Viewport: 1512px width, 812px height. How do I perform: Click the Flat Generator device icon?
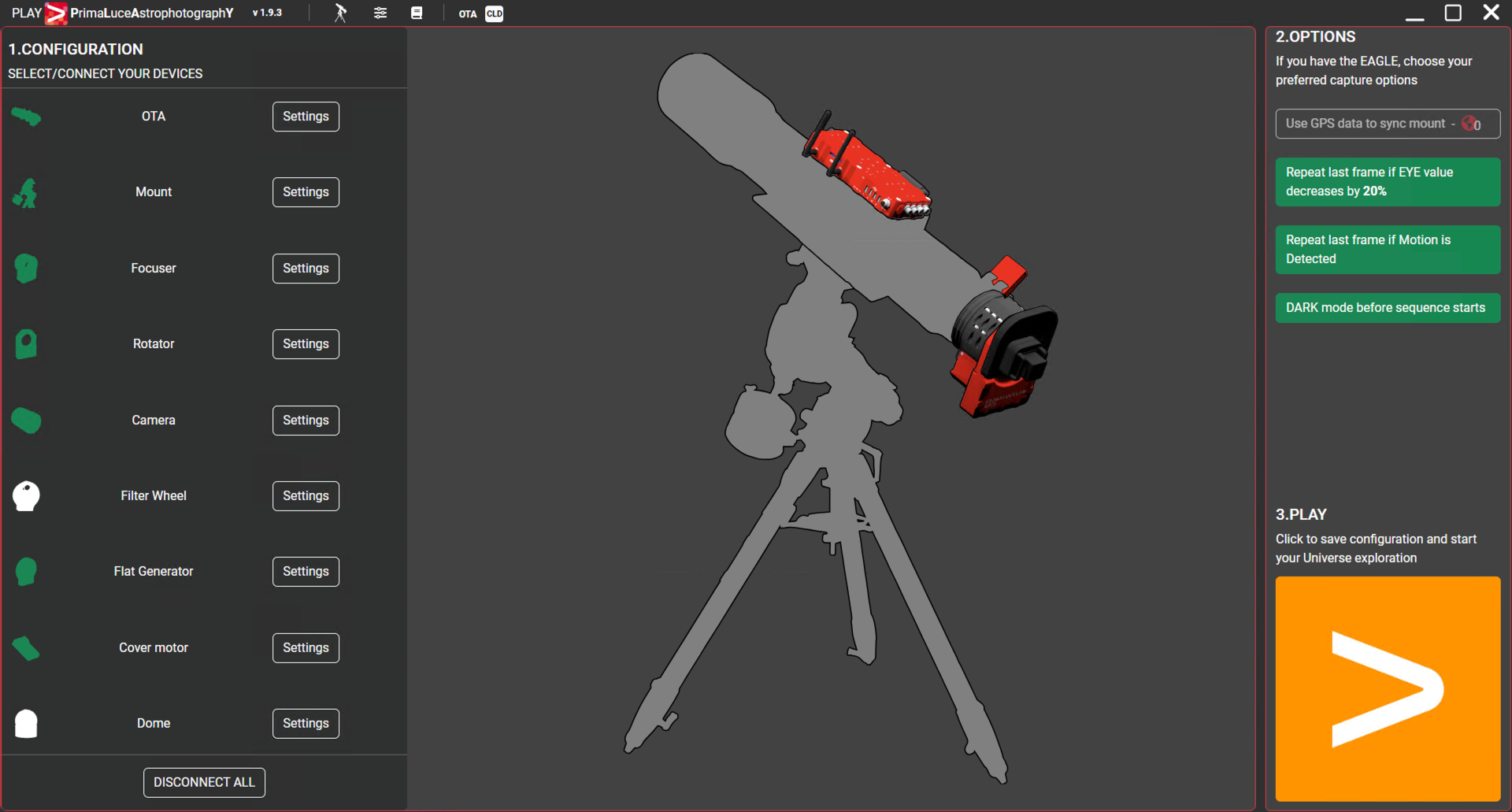pos(26,572)
